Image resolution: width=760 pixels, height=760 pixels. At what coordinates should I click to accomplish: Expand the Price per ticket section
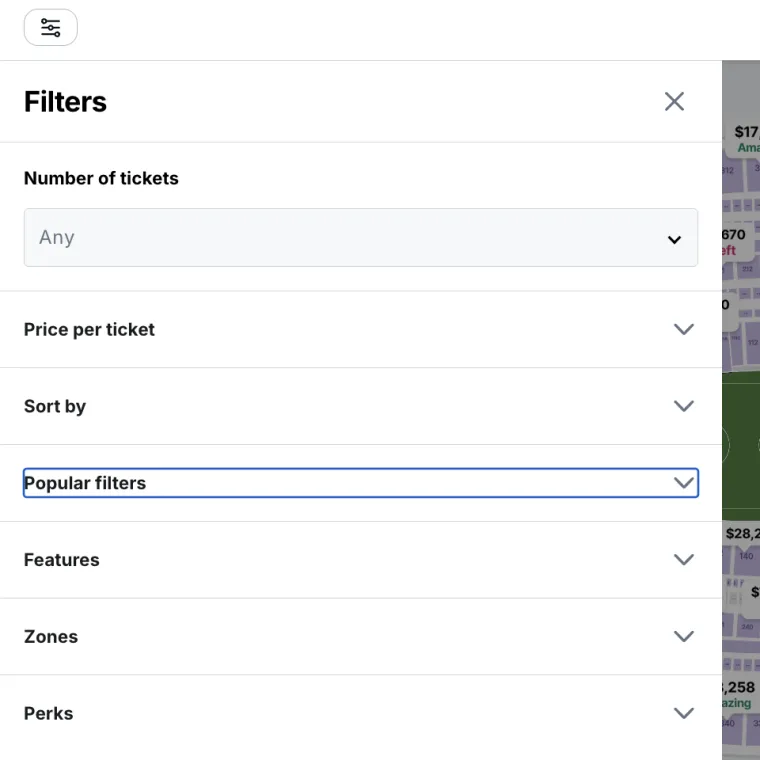pyautogui.click(x=90, y=329)
